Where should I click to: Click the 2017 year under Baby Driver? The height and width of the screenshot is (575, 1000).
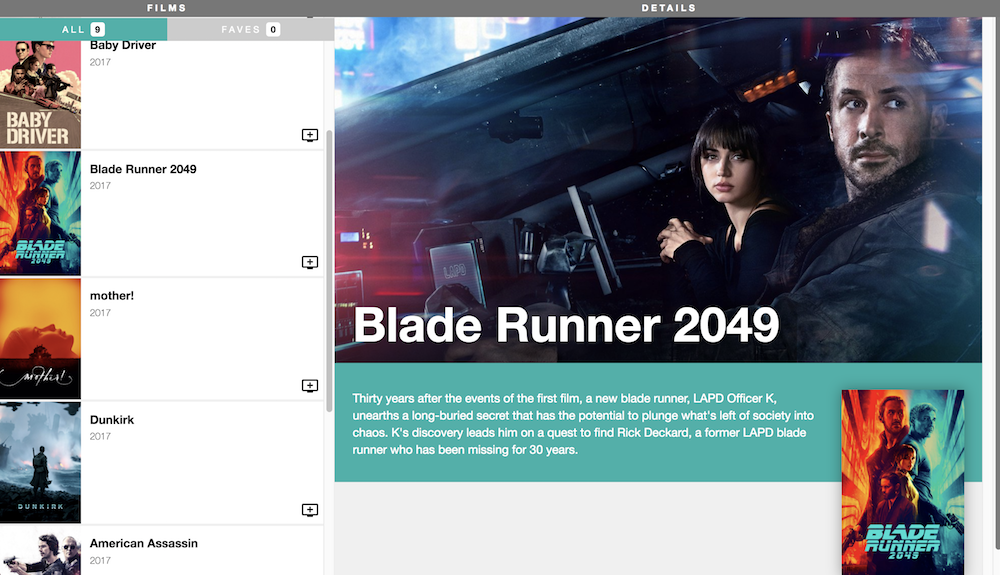[100, 62]
